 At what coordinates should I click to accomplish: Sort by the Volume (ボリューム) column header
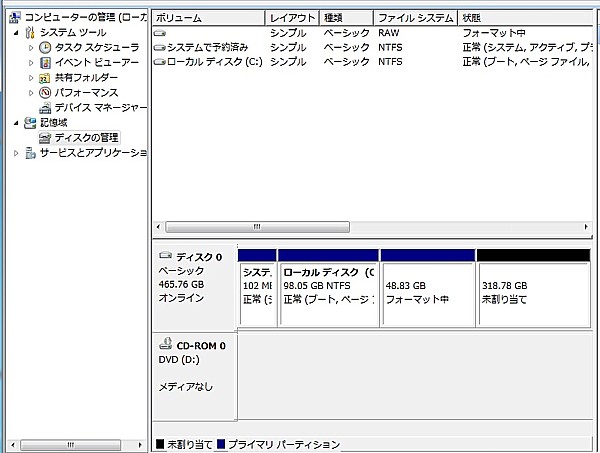click(208, 18)
